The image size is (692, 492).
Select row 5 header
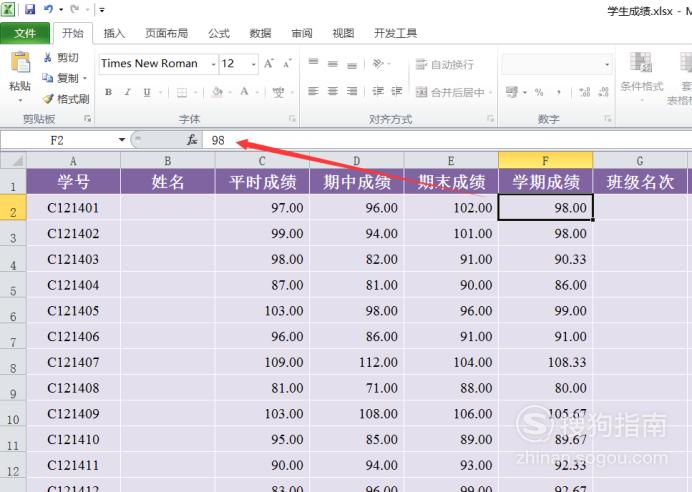point(13,286)
